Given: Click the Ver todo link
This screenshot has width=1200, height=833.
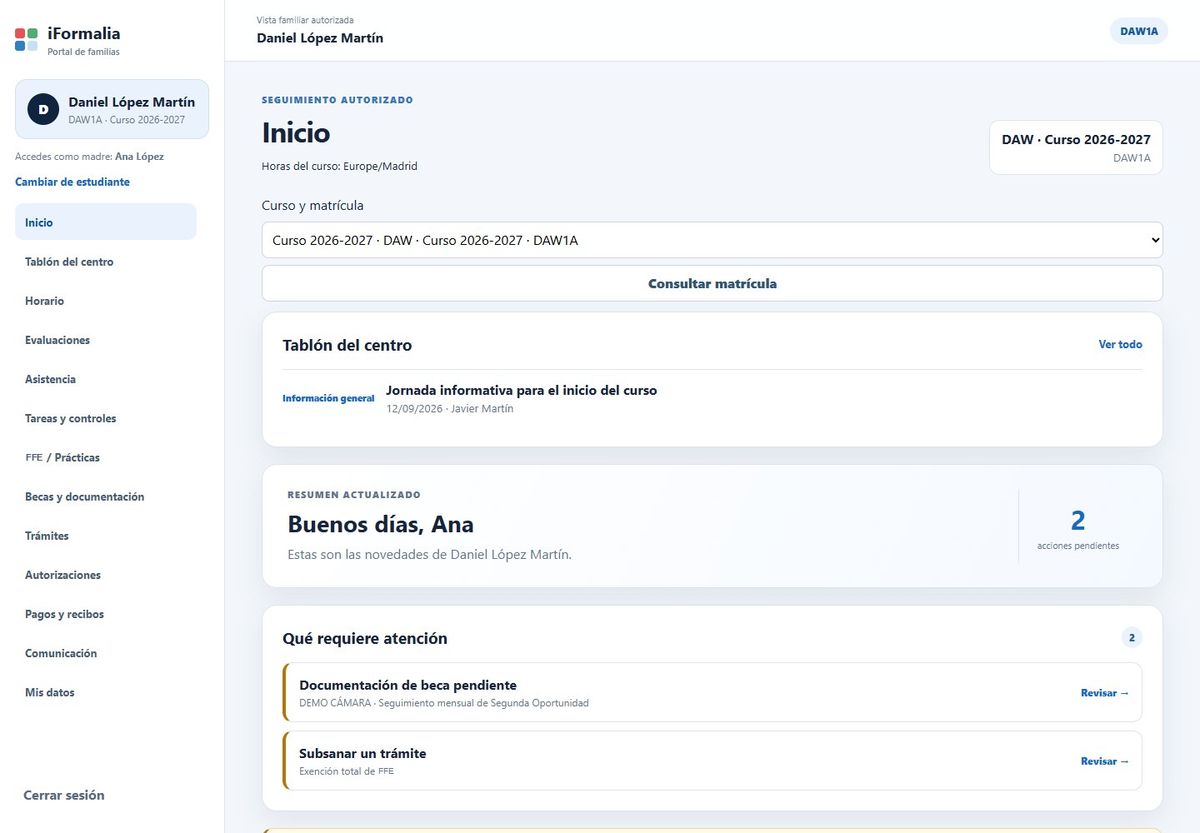Looking at the screenshot, I should pyautogui.click(x=1120, y=344).
